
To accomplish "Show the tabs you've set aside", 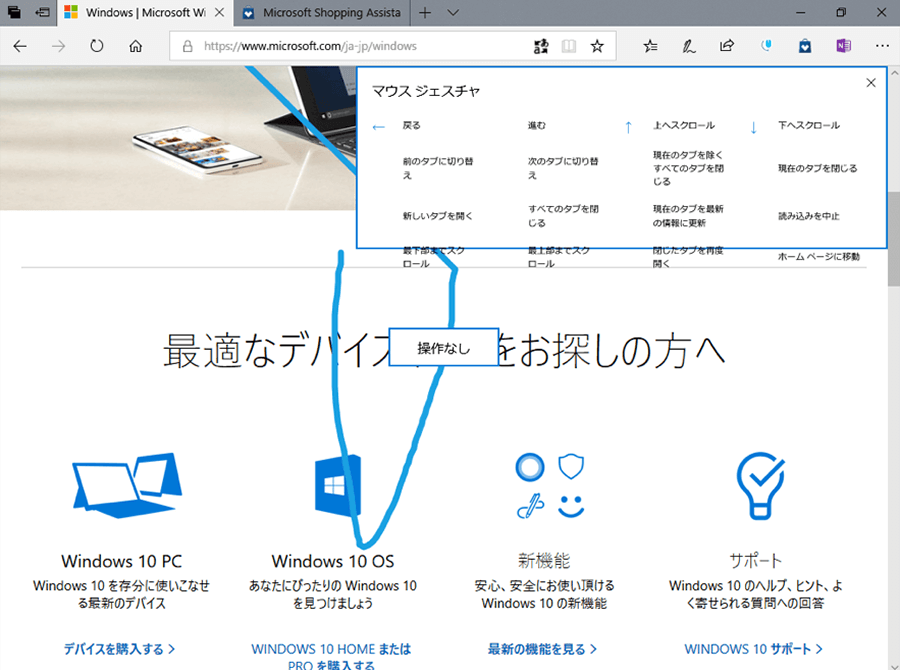I will click(x=15, y=13).
